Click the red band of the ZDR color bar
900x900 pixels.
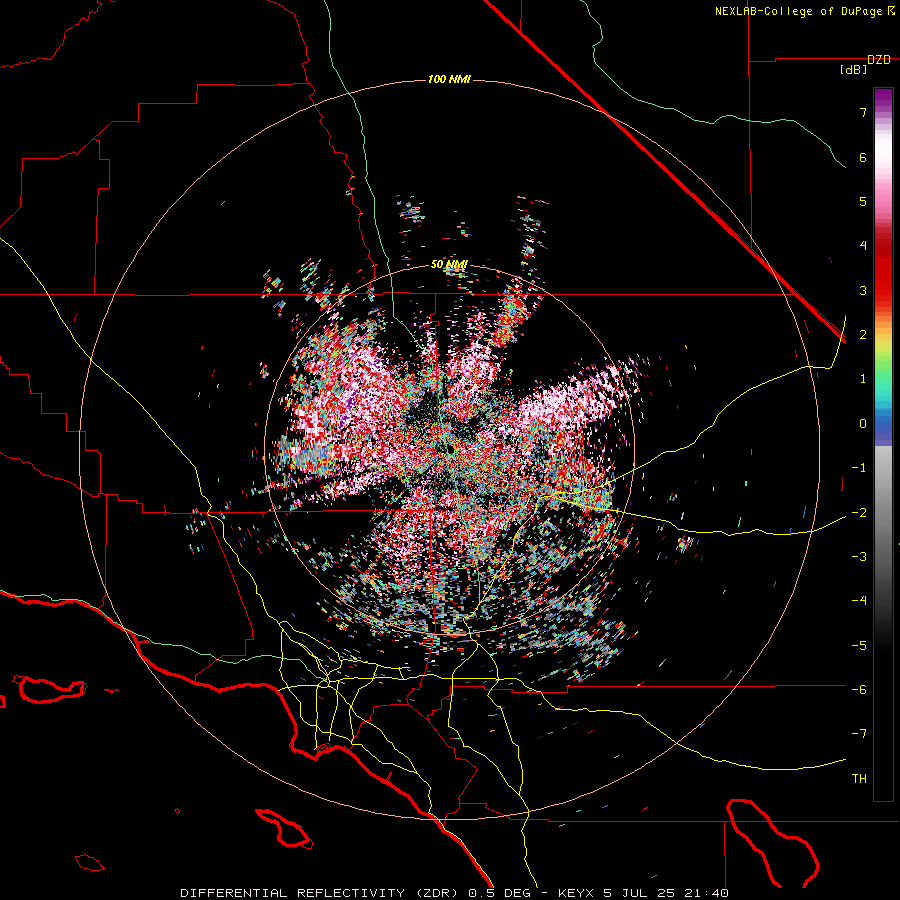click(883, 270)
